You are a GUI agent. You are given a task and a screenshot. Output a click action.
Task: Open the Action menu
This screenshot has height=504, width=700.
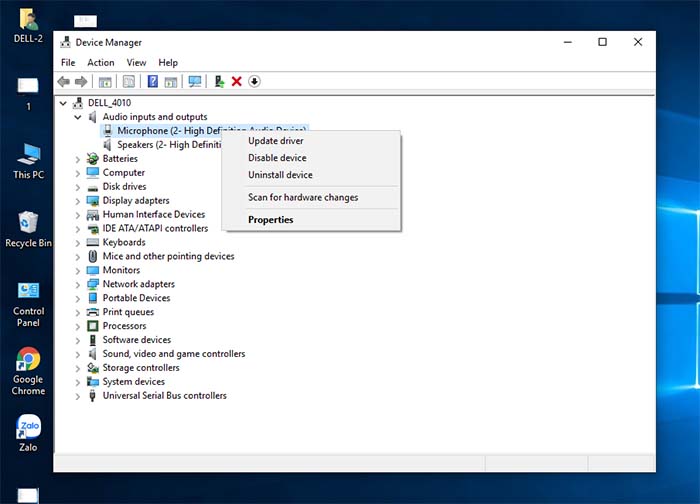(x=100, y=62)
